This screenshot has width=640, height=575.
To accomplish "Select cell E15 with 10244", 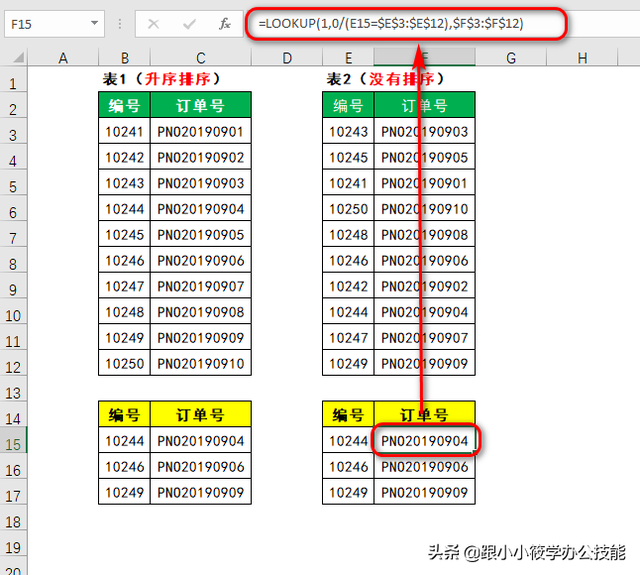I will [348, 440].
